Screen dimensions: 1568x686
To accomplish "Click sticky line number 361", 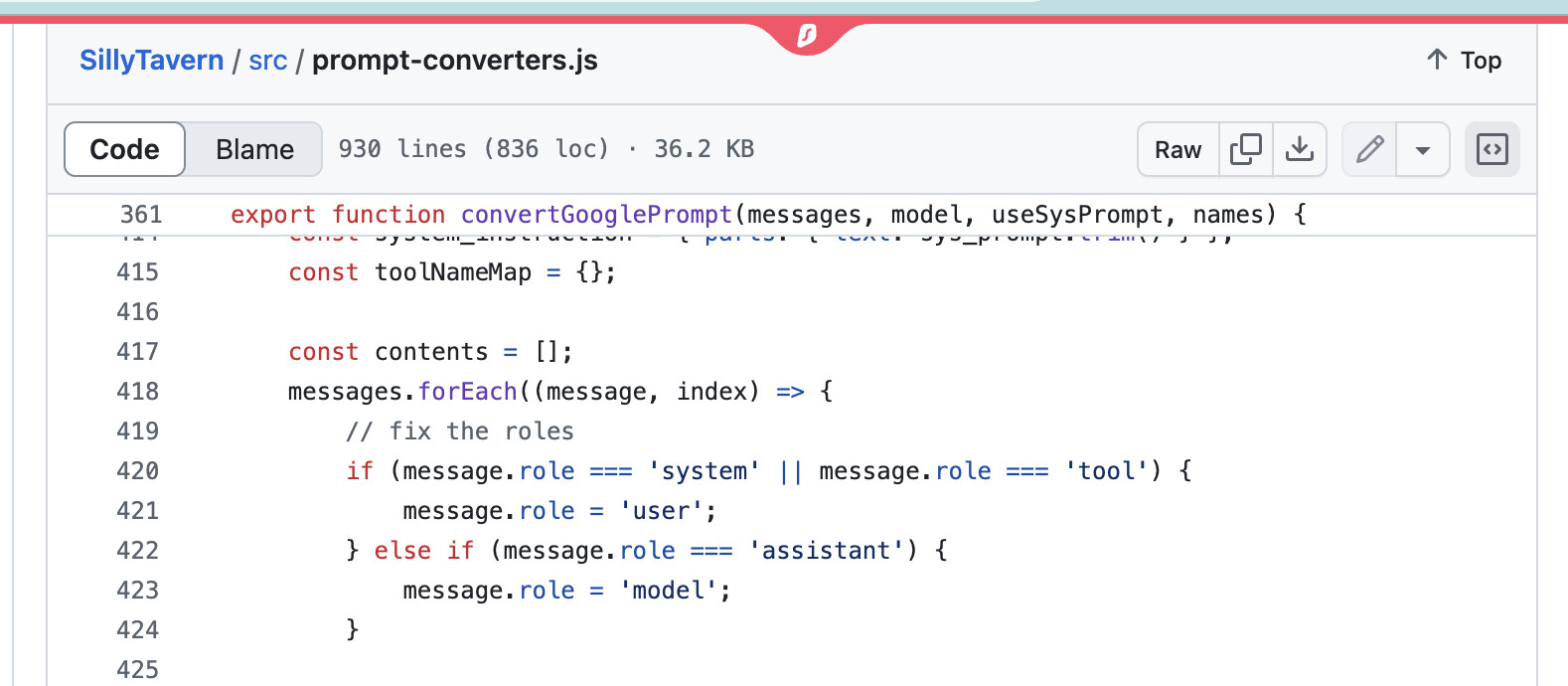I will click(140, 215).
